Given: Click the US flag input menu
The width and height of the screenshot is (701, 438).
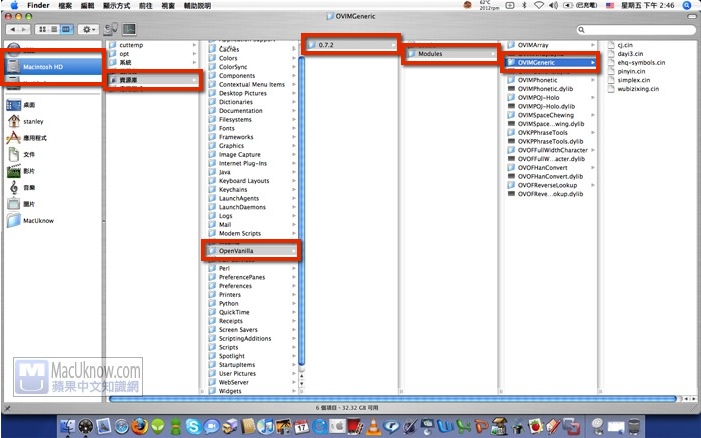Looking at the screenshot, I should pyautogui.click(x=610, y=5).
